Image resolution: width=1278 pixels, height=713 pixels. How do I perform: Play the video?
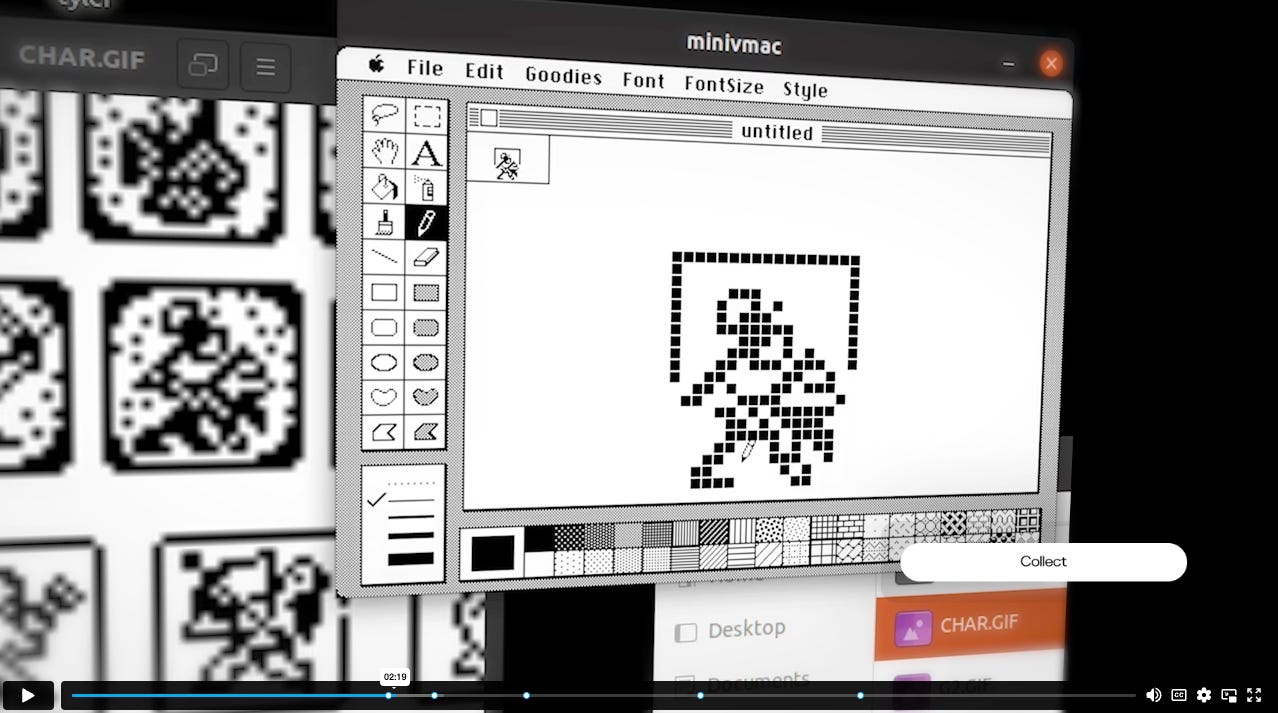point(28,695)
